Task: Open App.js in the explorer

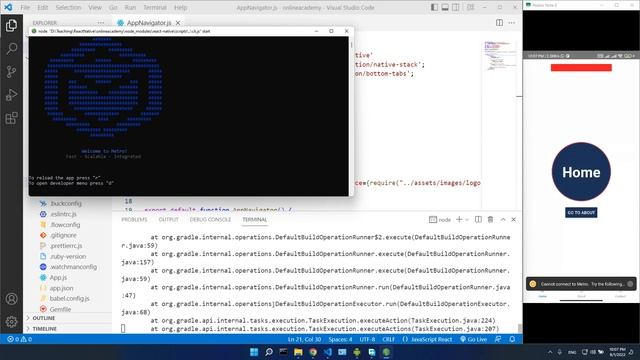Action: [x=58, y=278]
